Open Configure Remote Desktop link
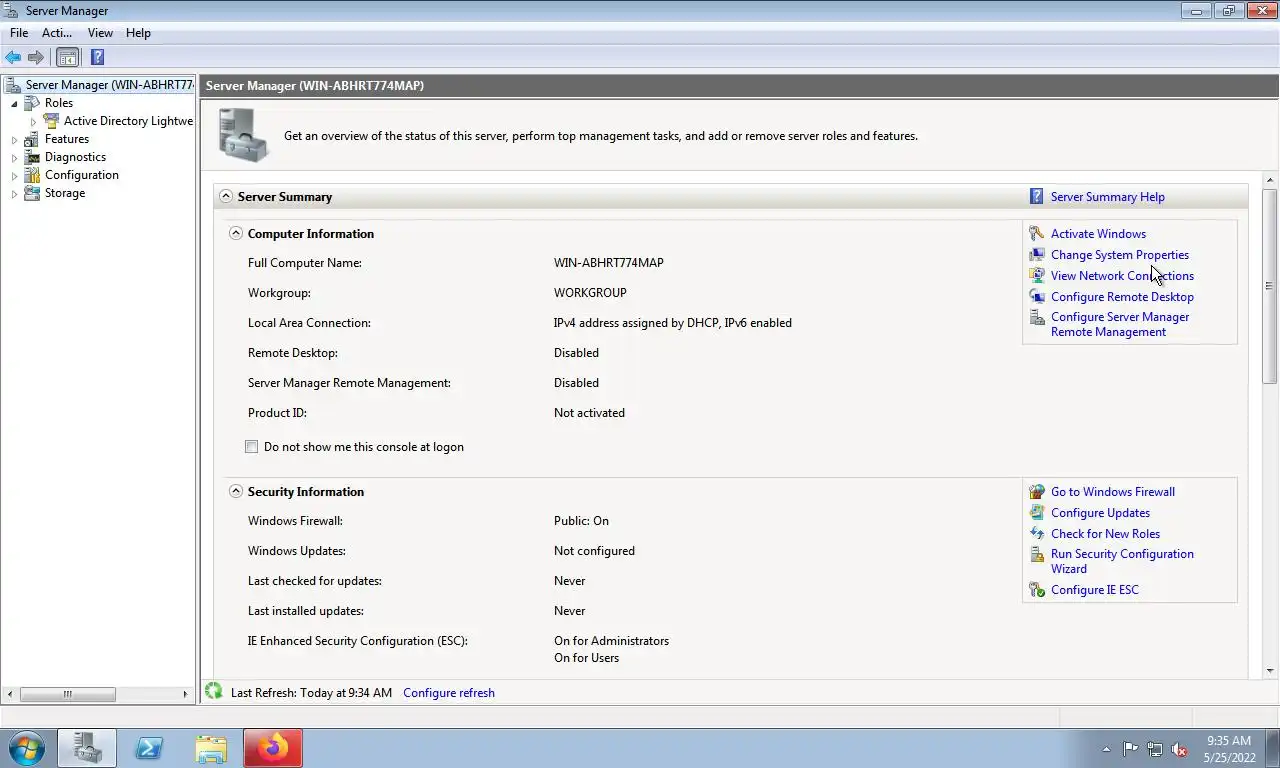The image size is (1280, 768). tap(1122, 297)
